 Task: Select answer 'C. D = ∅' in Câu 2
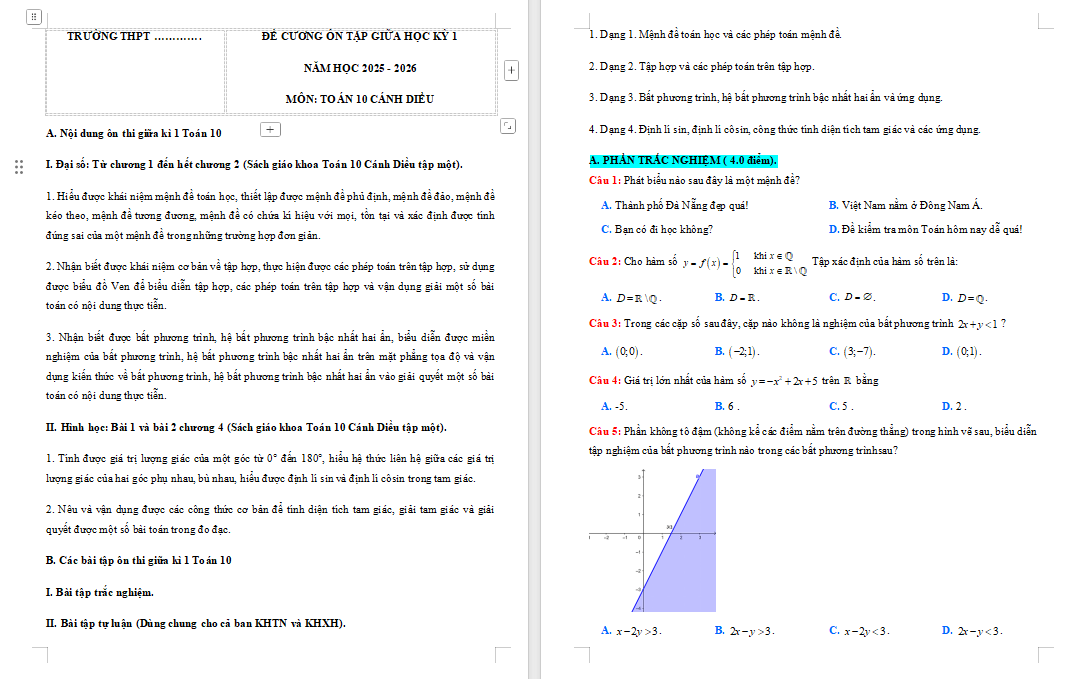[x=853, y=298]
